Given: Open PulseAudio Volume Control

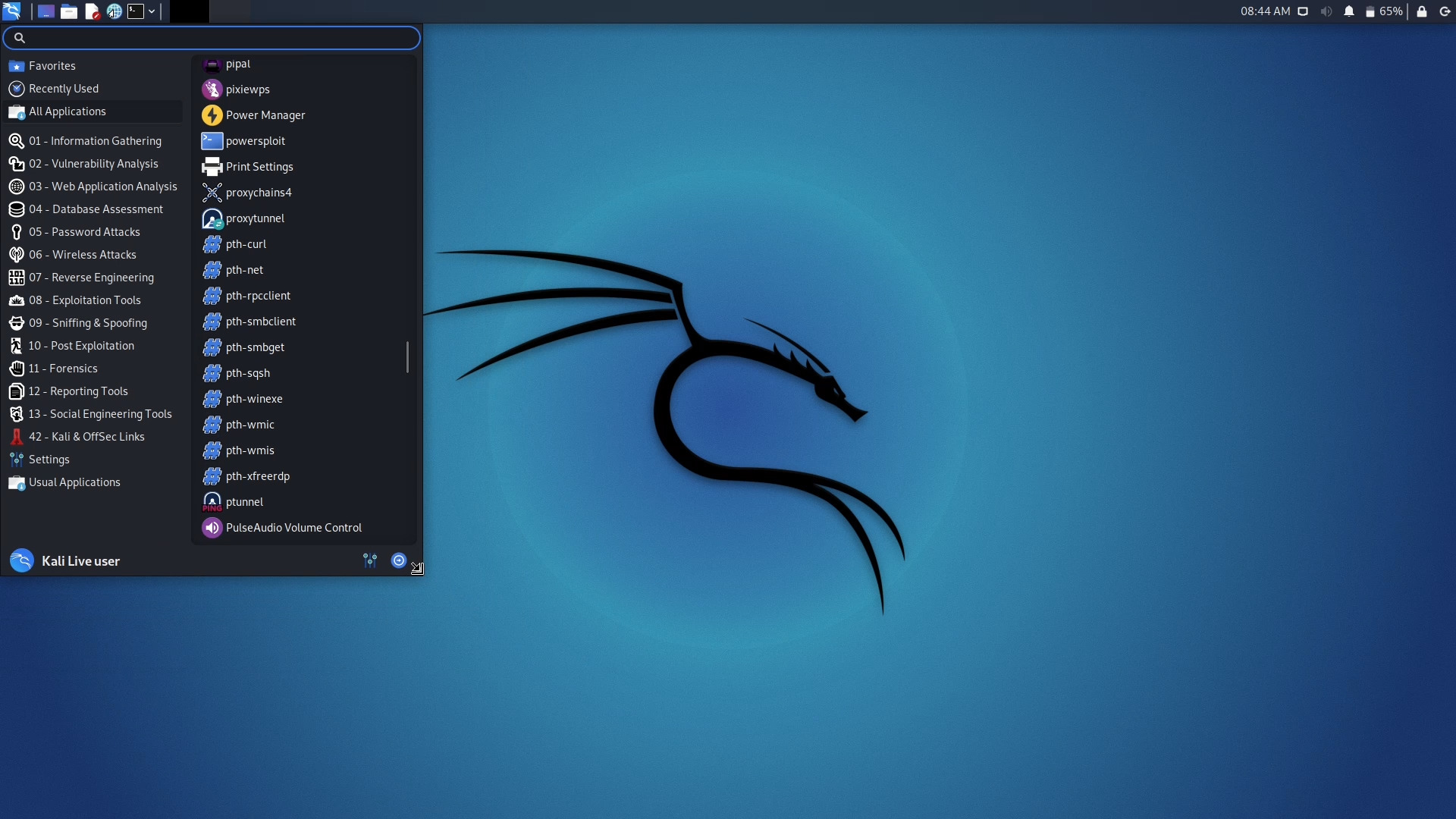Looking at the screenshot, I should click(x=293, y=528).
